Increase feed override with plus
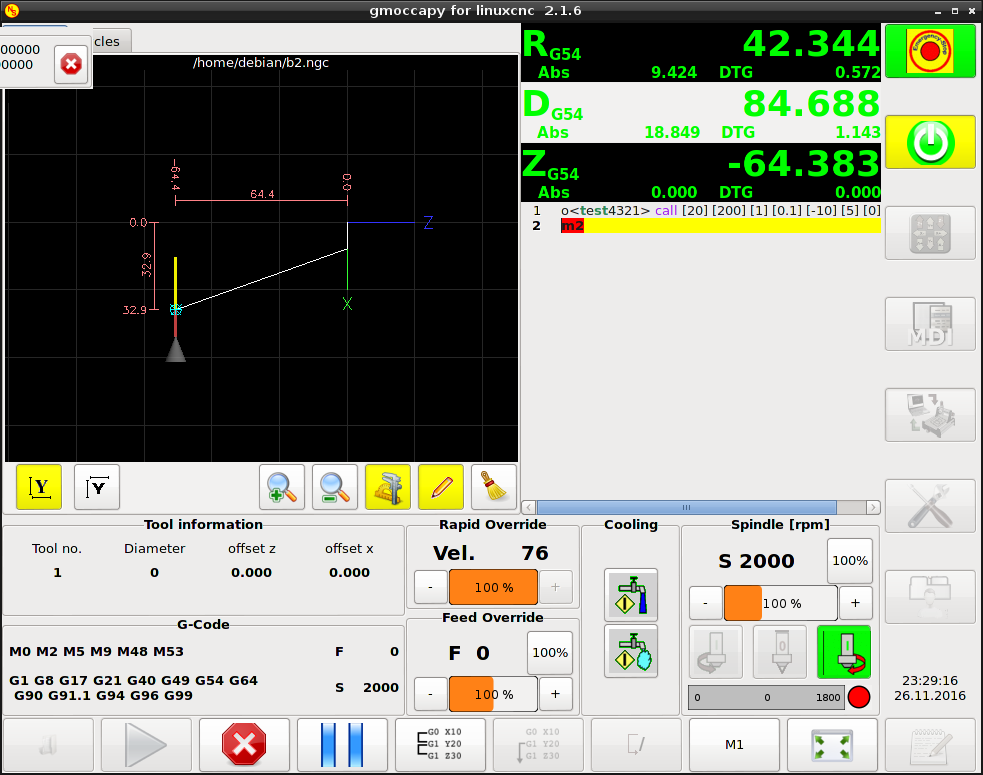Viewport: 983px width, 775px height. pos(555,694)
